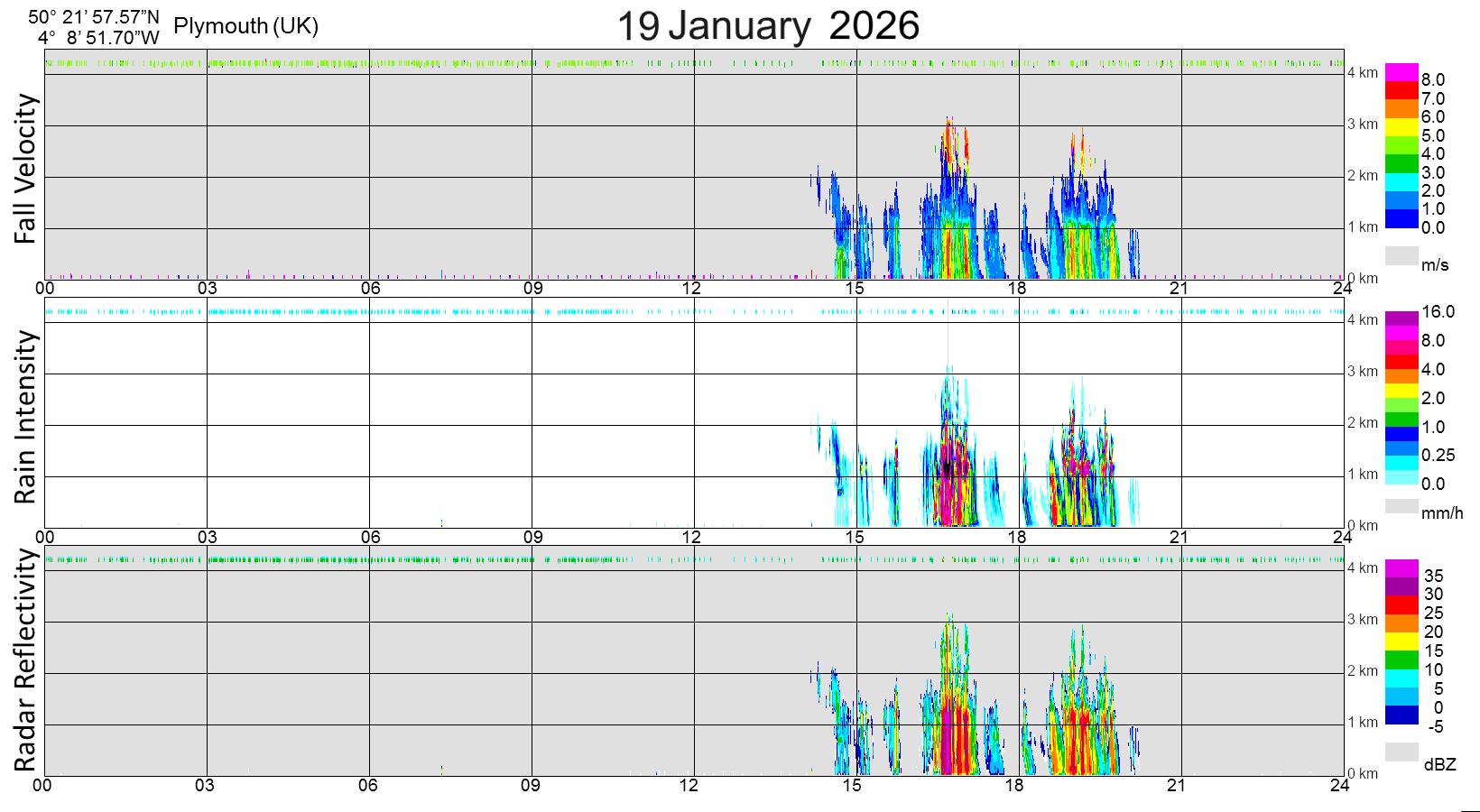Click the "1 km" height label on Radar Reflectivity panel
The image size is (1480, 812).
1363,723
